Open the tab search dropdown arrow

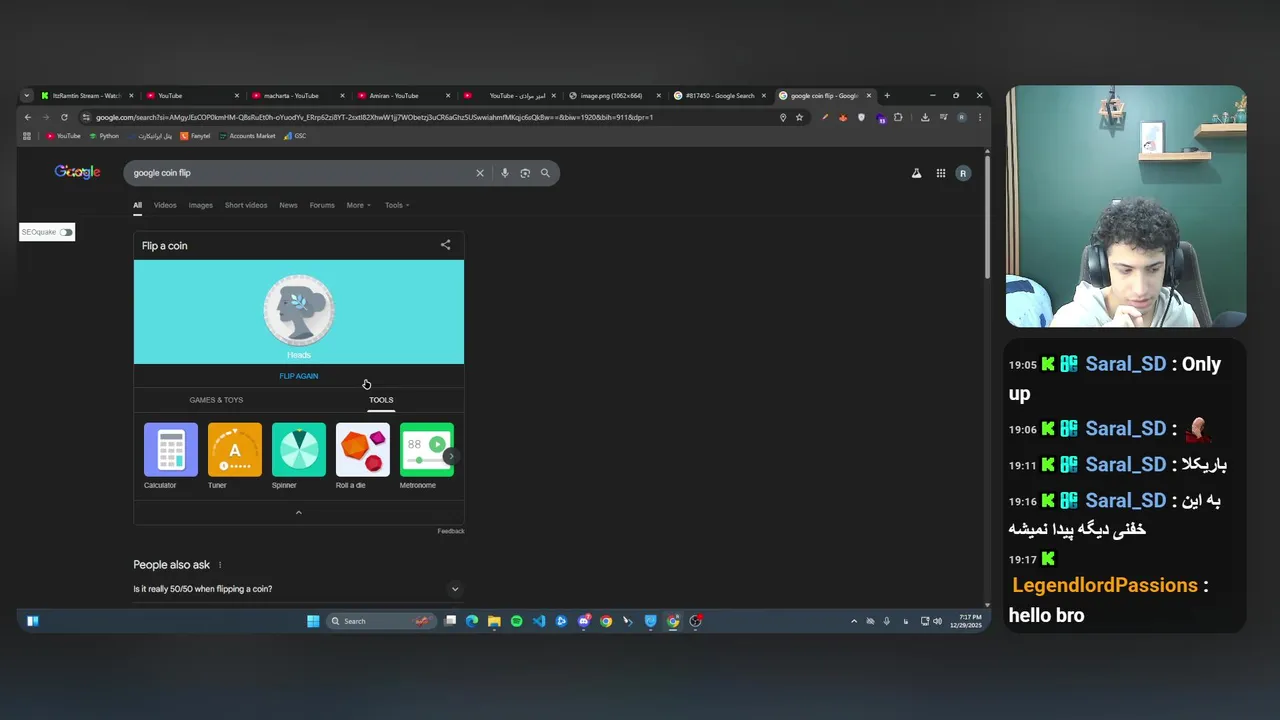pos(26,96)
